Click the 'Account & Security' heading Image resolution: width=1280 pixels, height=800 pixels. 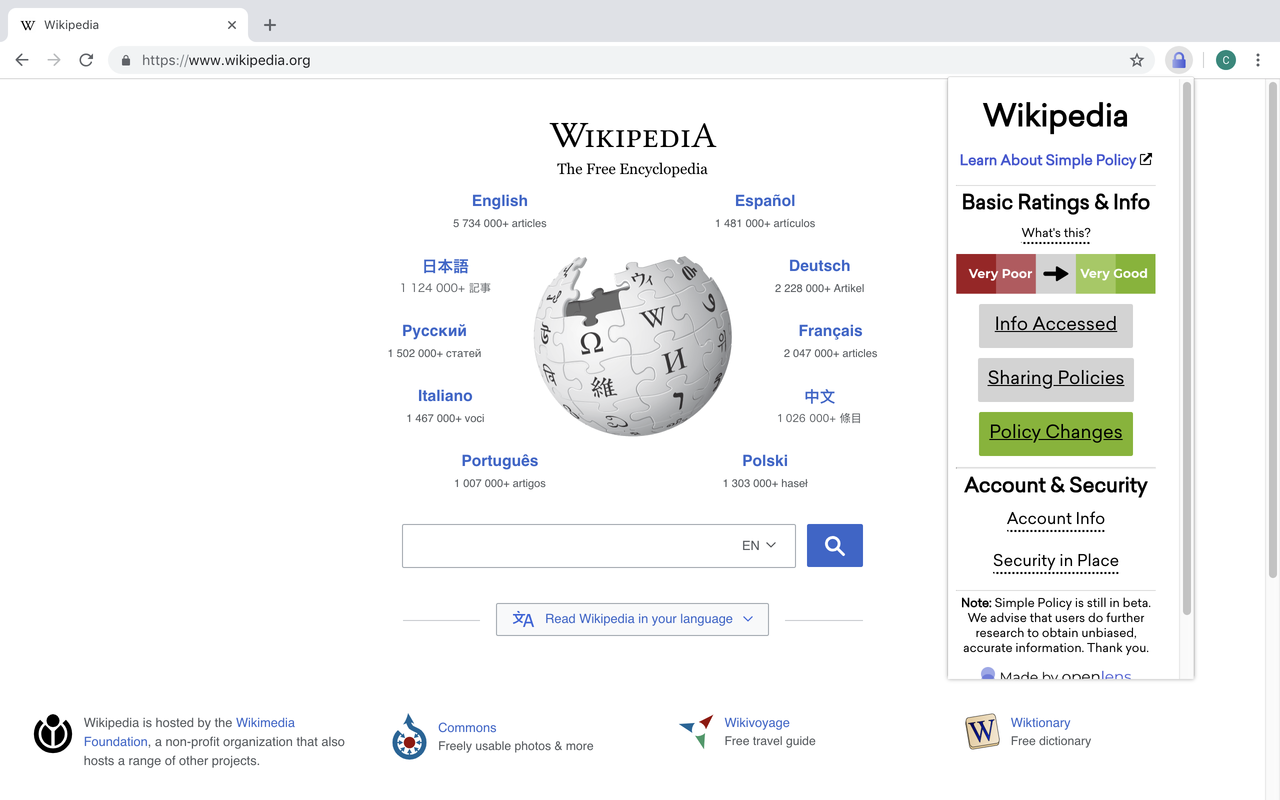coord(1056,485)
